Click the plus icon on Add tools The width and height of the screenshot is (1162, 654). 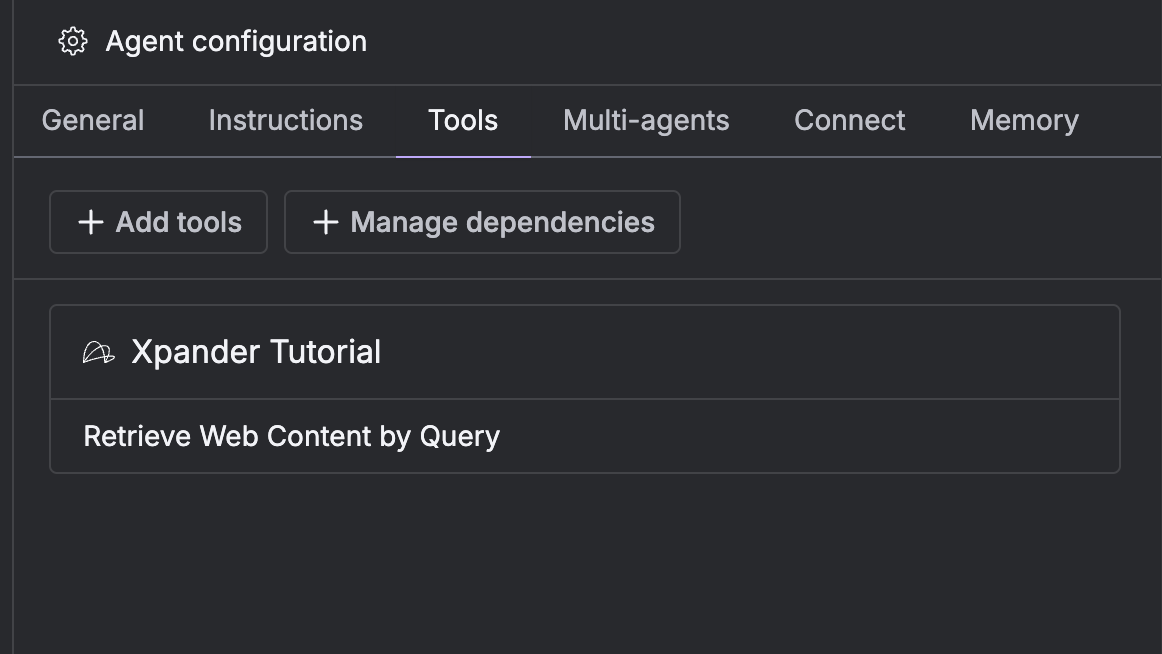point(91,222)
